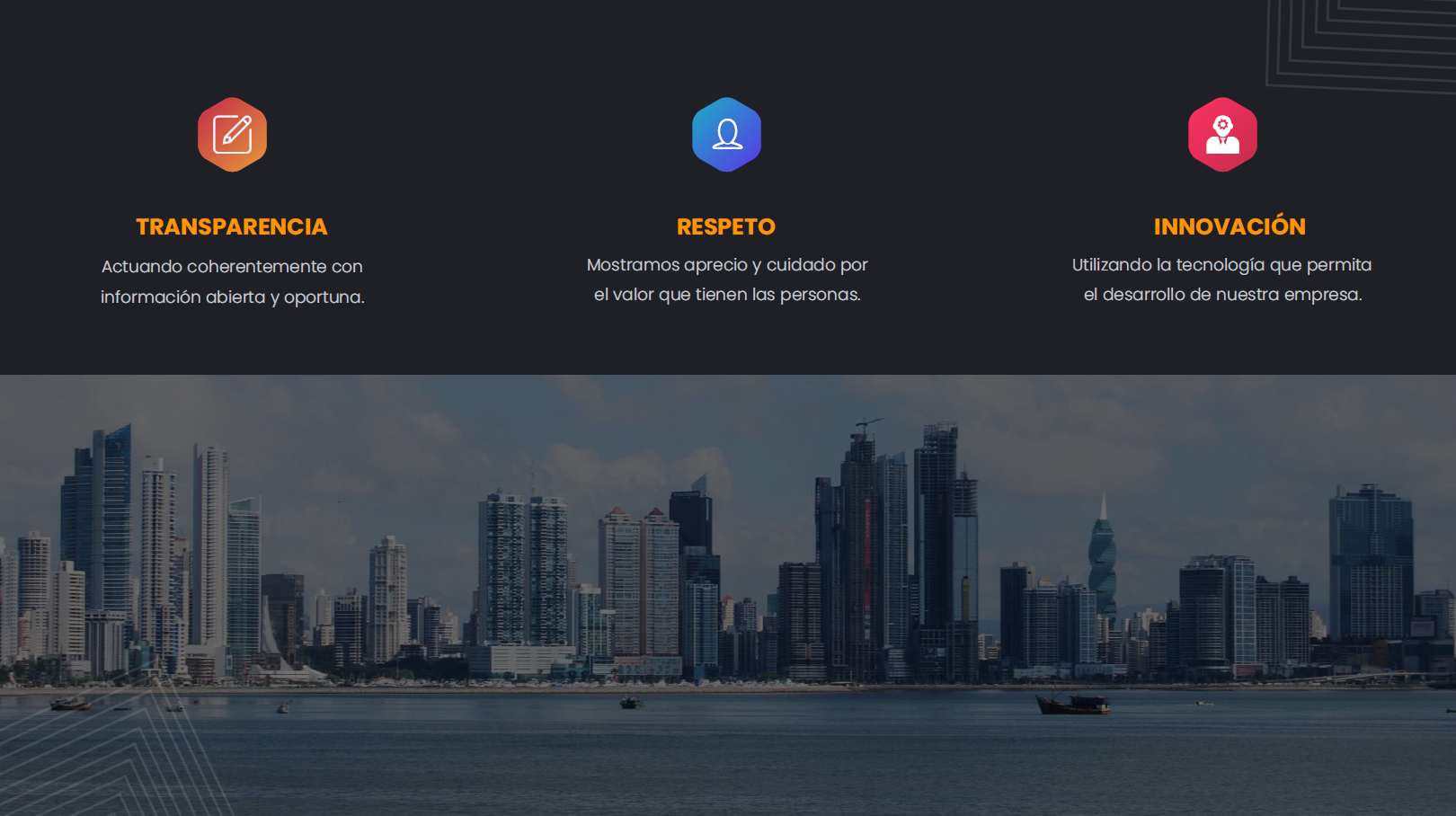Click the line 'Utilizando la tecnología que permita'
This screenshot has width=1456, height=816.
1221,265
